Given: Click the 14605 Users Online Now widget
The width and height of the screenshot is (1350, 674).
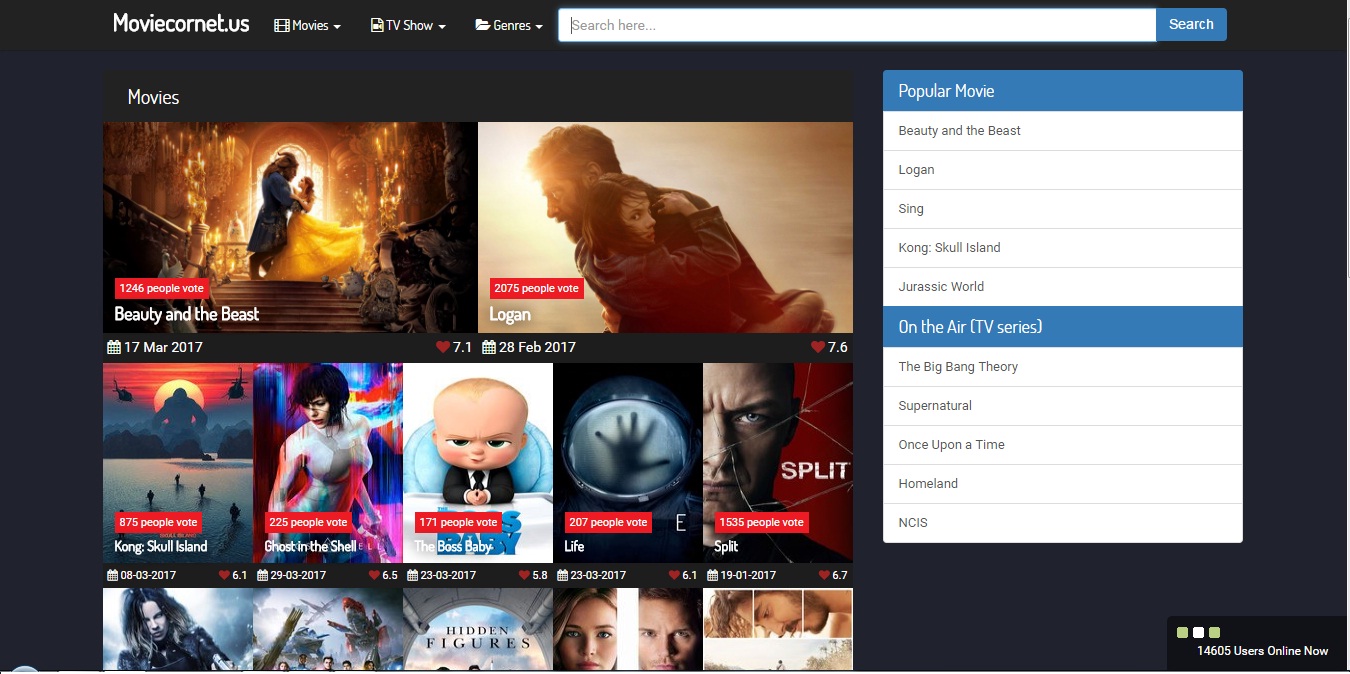Looking at the screenshot, I should click(1258, 643).
